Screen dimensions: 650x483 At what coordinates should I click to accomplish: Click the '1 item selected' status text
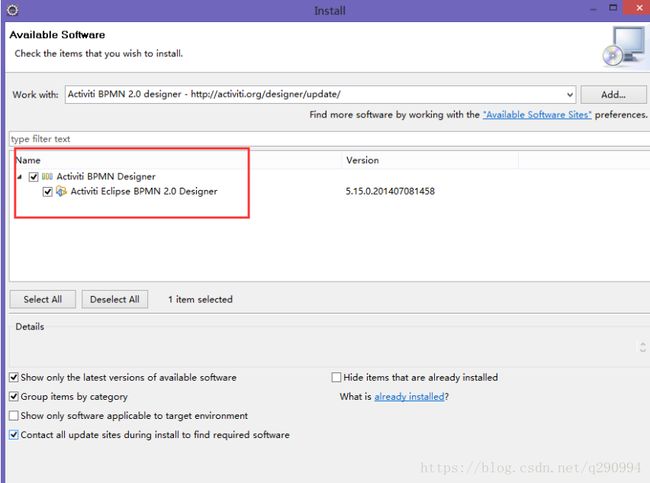[x=200, y=299]
